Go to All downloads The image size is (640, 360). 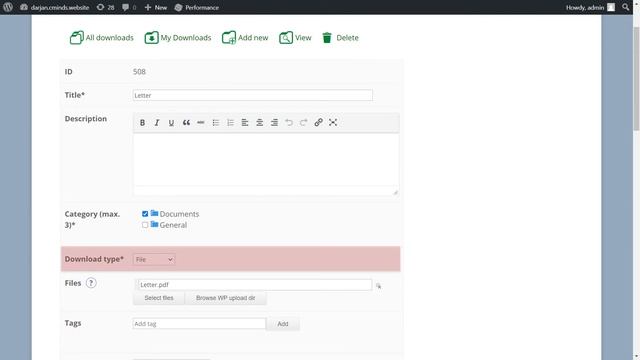pyautogui.click(x=102, y=38)
